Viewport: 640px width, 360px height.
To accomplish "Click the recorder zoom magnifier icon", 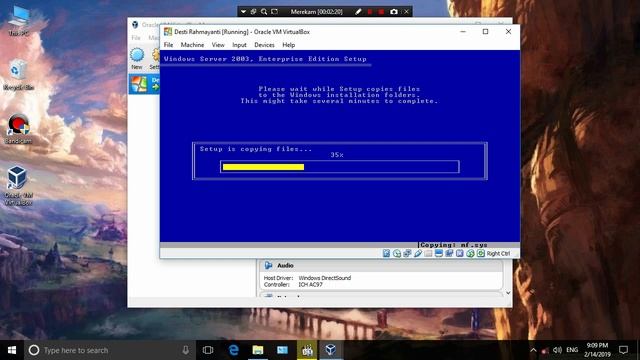I will 264,12.
